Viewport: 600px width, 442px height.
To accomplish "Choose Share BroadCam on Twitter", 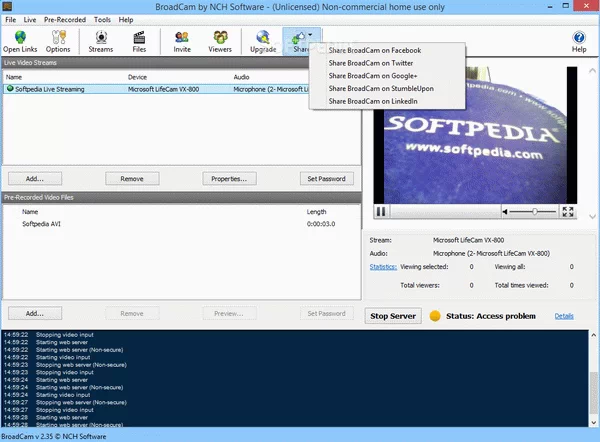I will point(387,63).
